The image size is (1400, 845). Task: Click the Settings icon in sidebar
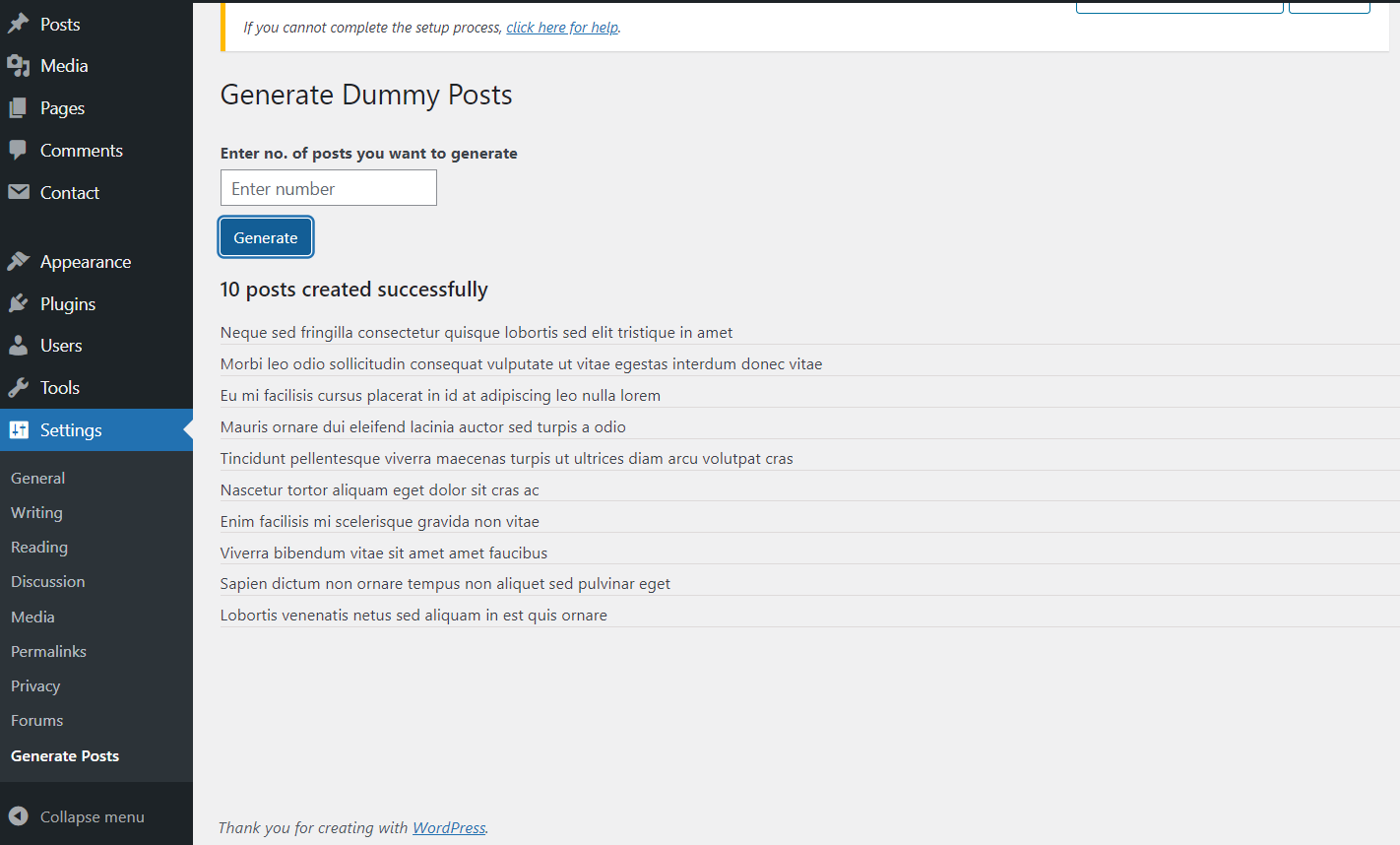pyautogui.click(x=18, y=429)
